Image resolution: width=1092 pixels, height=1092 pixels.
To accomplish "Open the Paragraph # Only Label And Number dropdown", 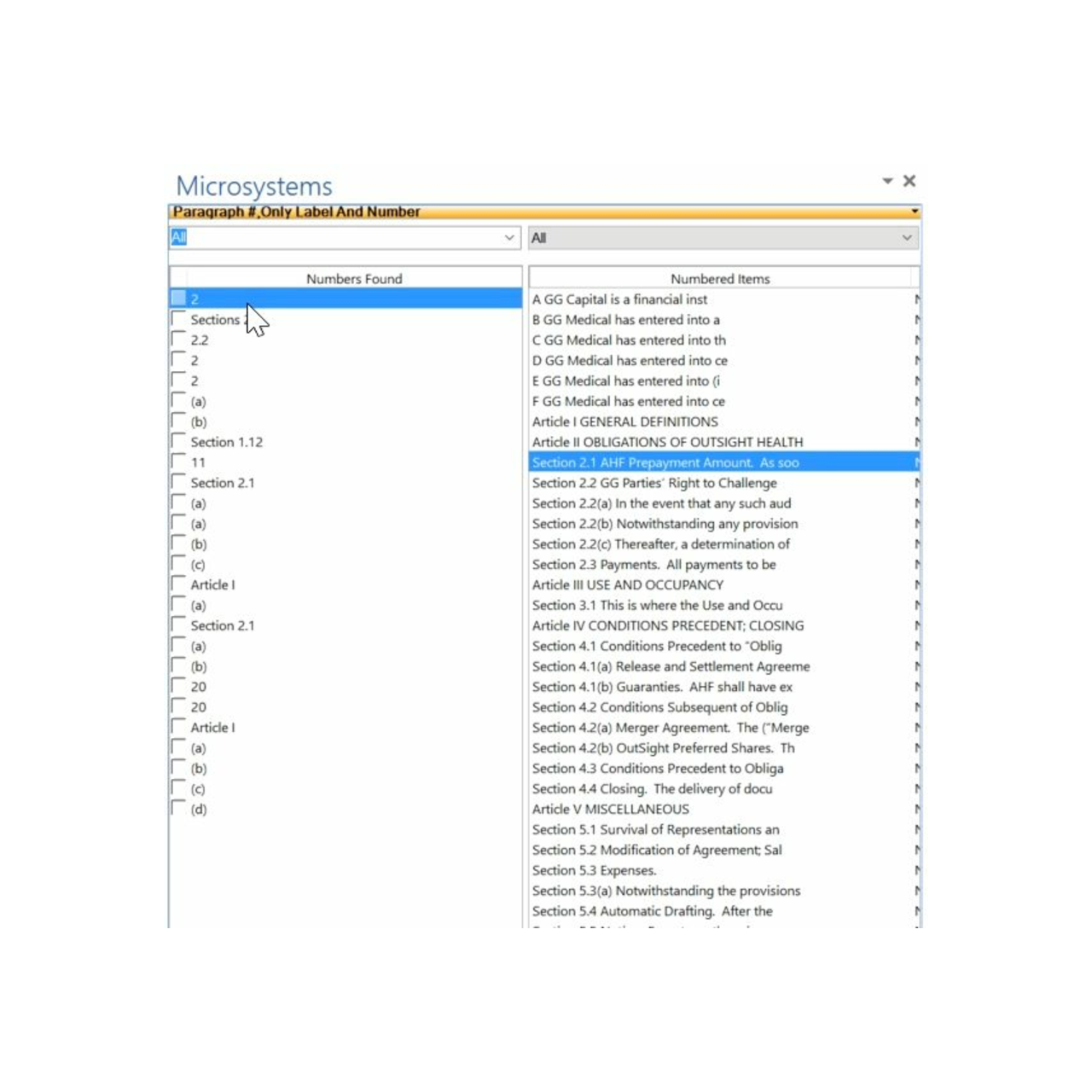I will [x=914, y=211].
